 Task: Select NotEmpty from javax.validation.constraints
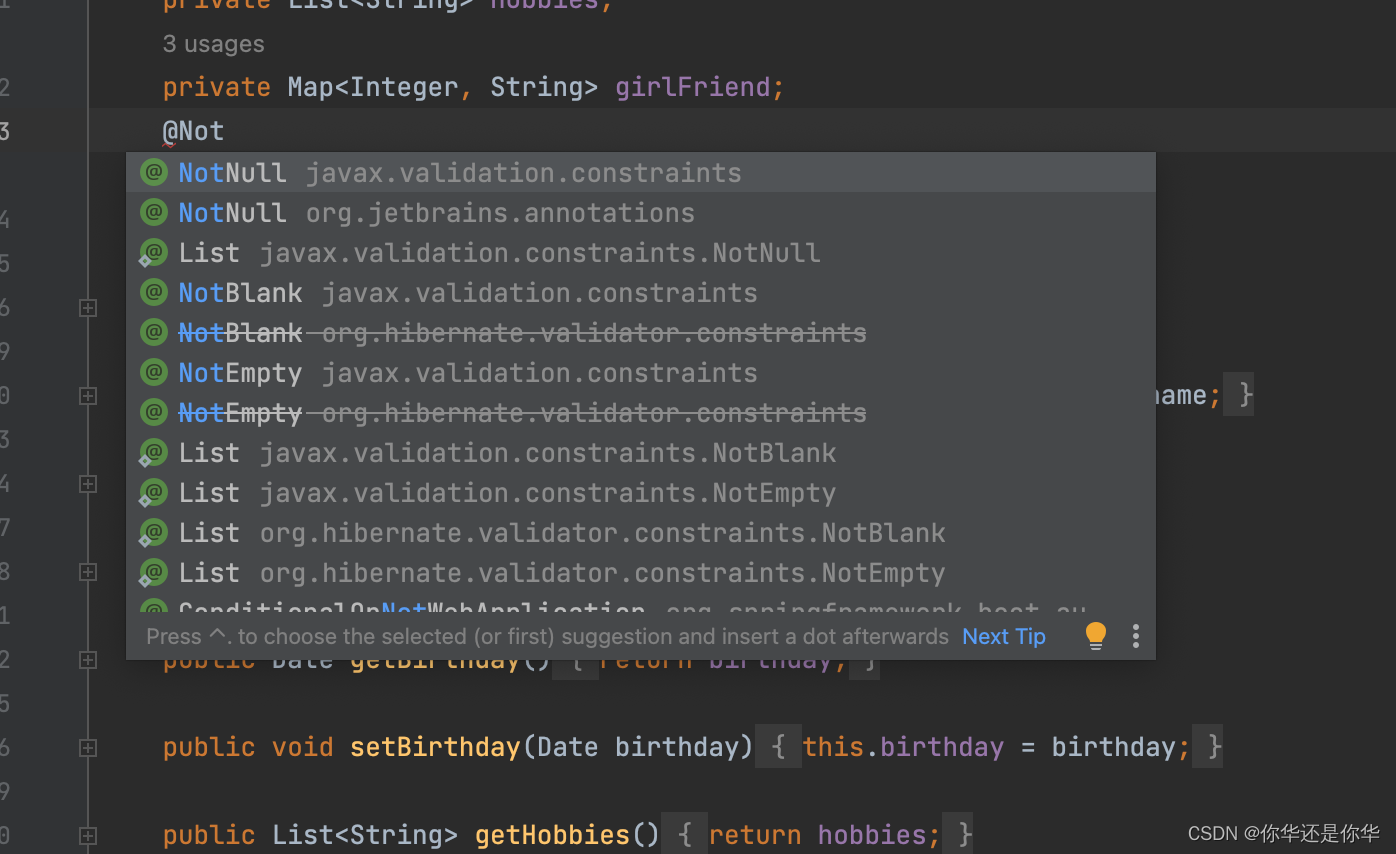point(640,373)
